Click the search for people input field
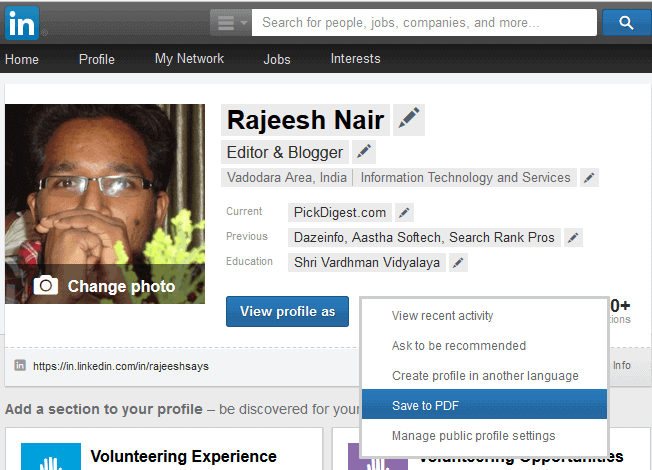 coord(424,22)
